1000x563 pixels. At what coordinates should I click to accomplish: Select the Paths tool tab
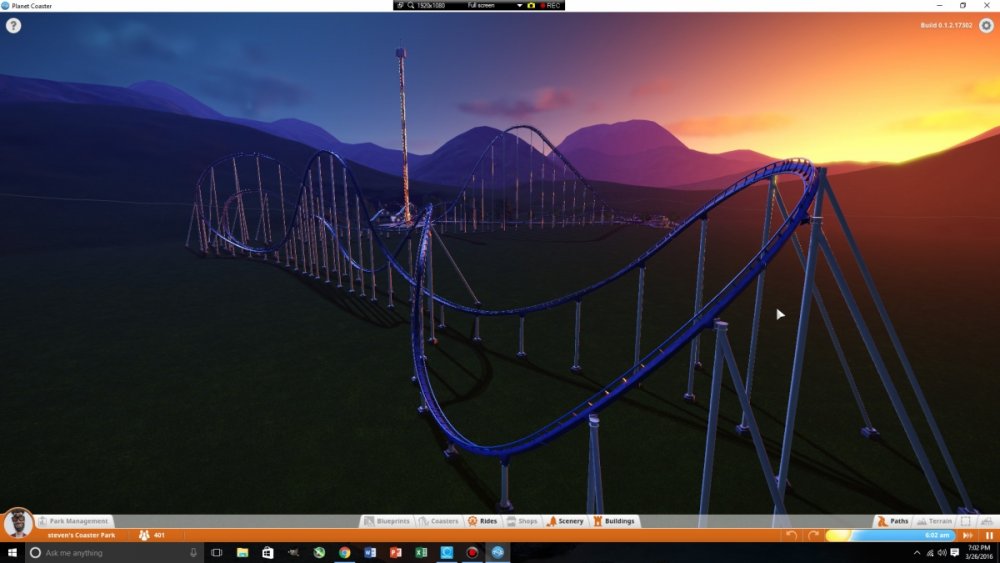(893, 521)
